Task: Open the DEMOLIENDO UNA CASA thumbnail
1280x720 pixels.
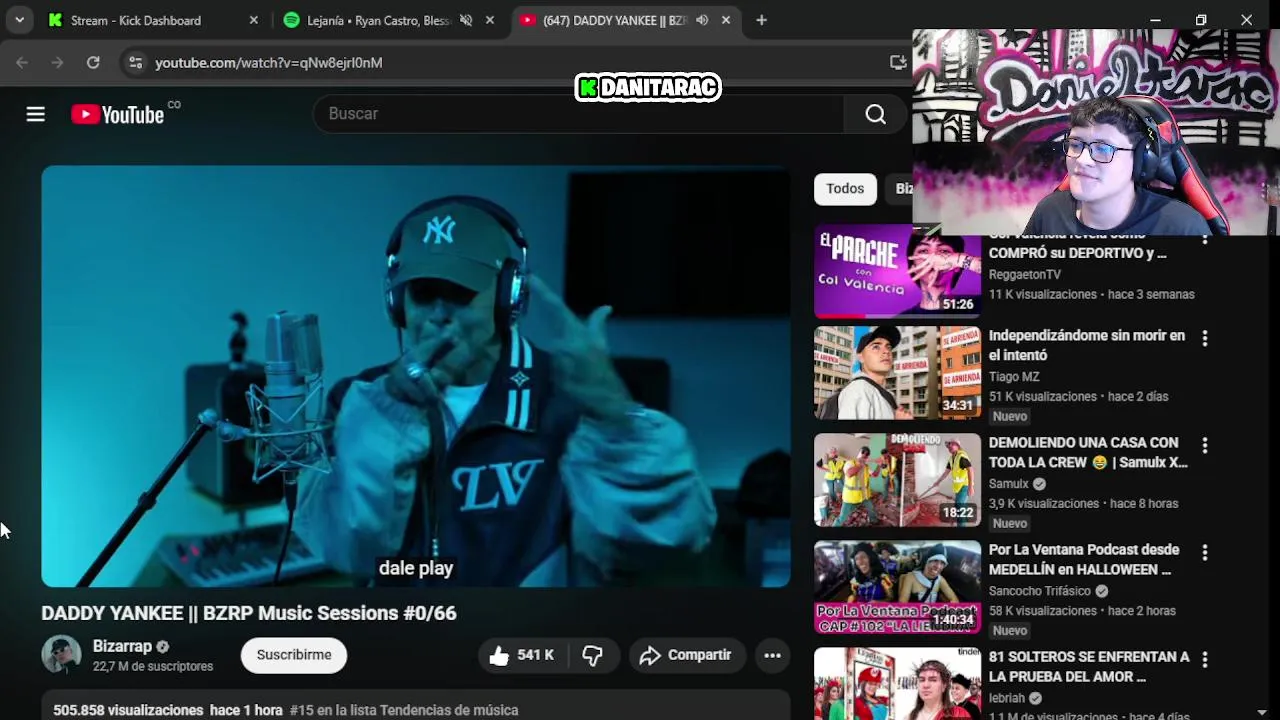Action: click(898, 480)
